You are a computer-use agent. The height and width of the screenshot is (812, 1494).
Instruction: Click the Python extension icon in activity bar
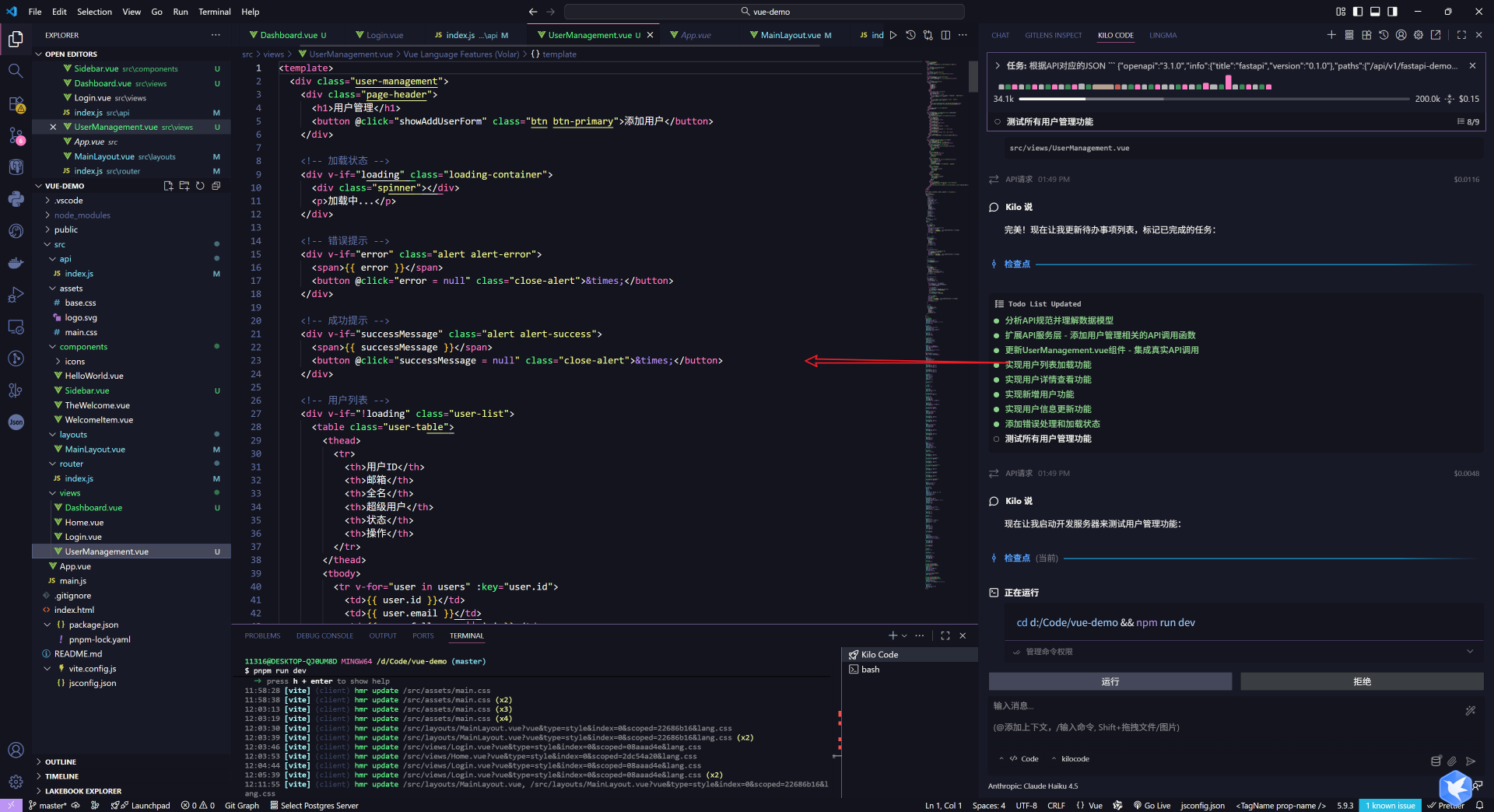point(16,199)
